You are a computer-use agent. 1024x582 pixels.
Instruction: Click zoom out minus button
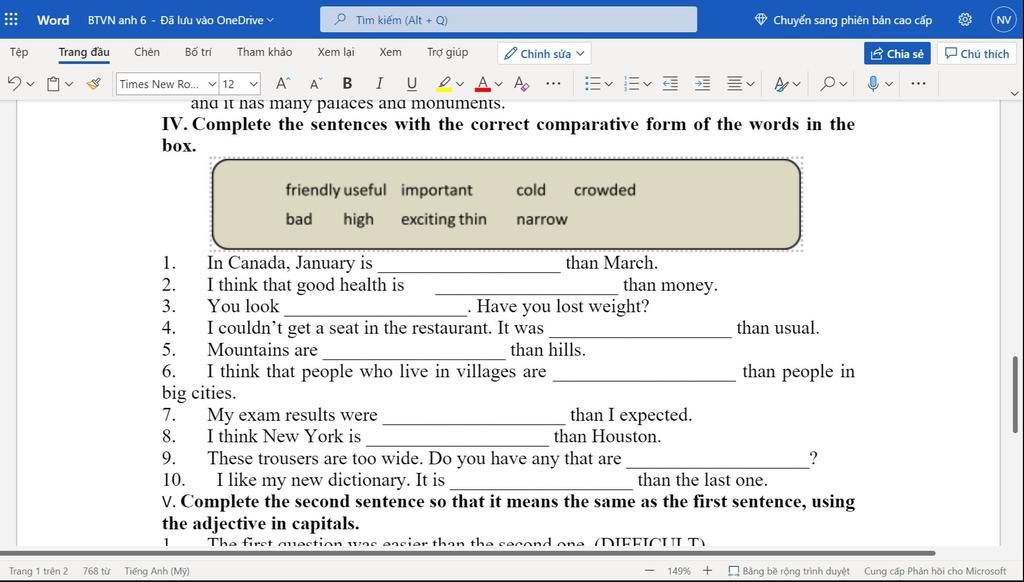tap(649, 571)
